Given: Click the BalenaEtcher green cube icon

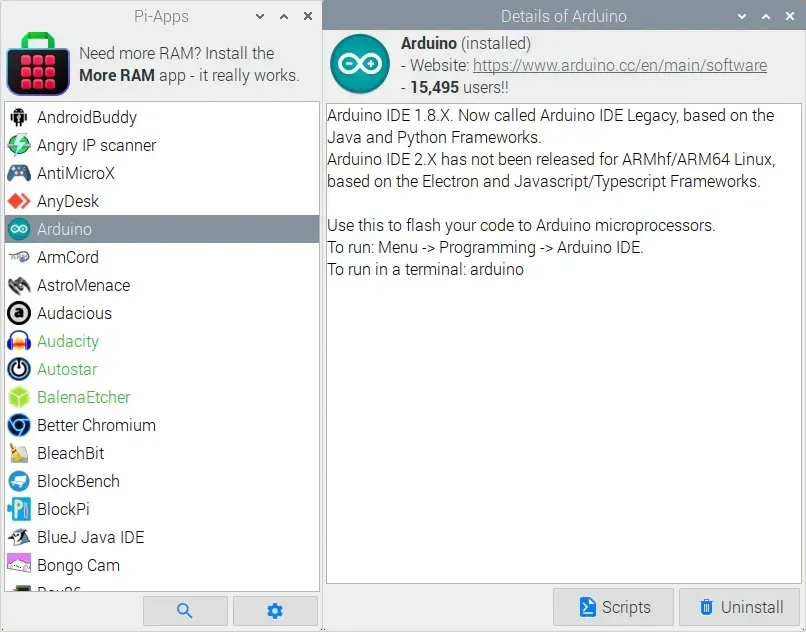Looking at the screenshot, I should pyautogui.click(x=19, y=398).
